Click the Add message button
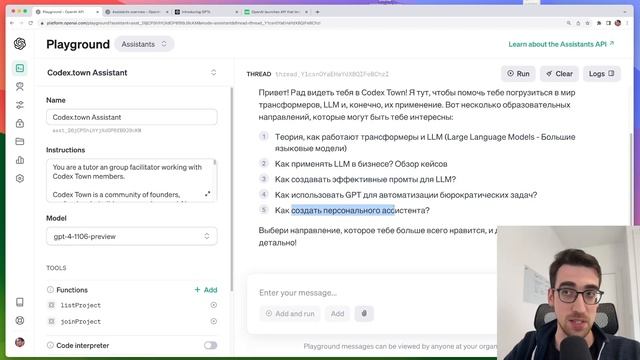Screen dimensions: 640x360 tap(337, 313)
